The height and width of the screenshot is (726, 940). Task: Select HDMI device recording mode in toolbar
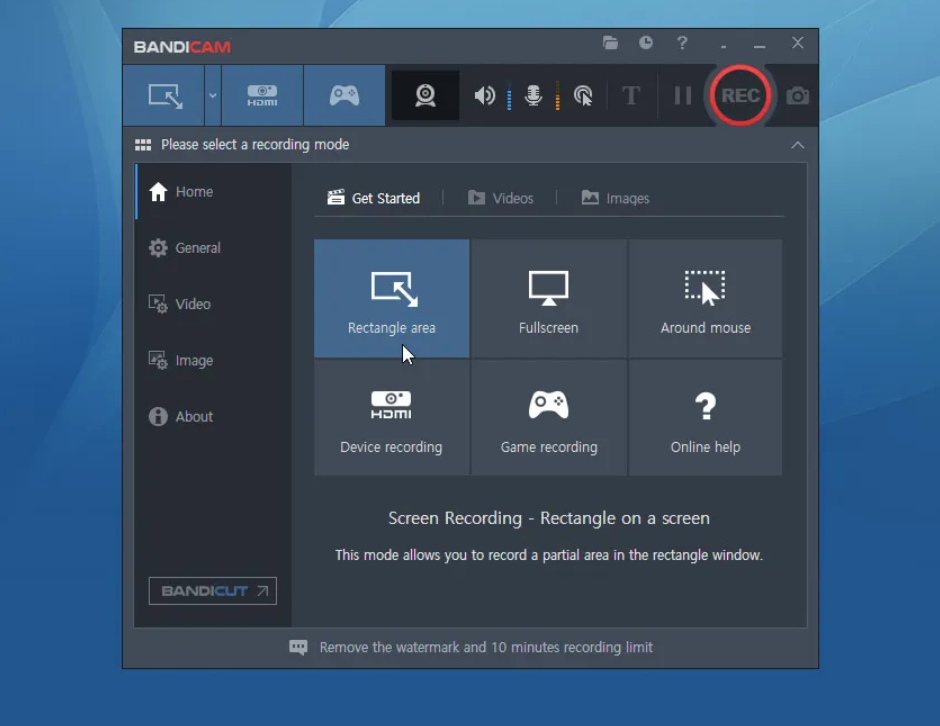262,96
